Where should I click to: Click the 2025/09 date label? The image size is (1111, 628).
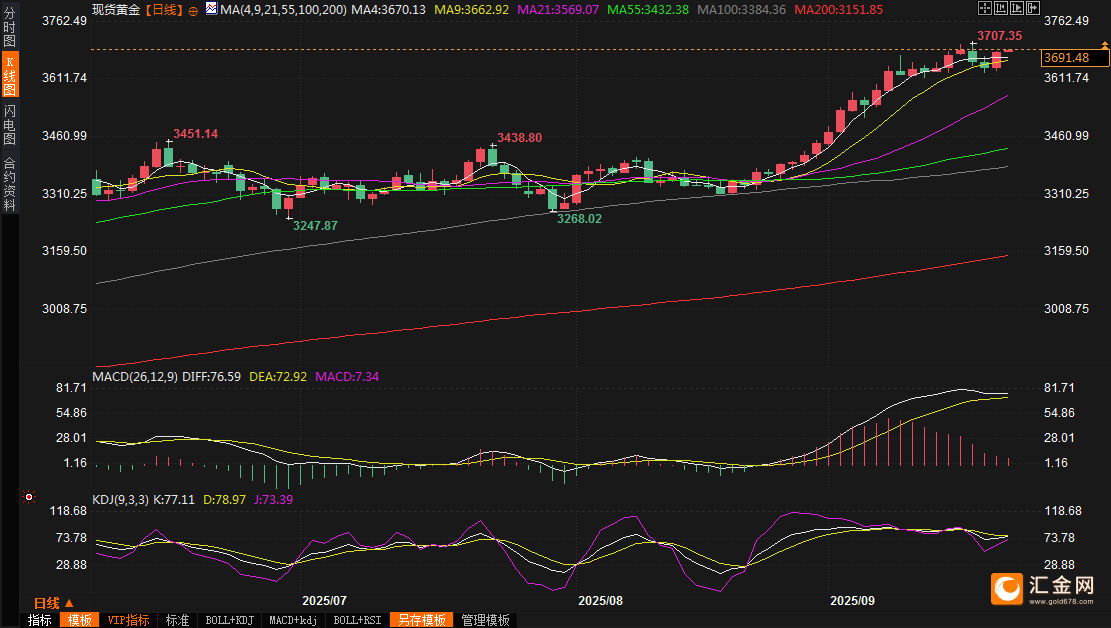point(852,600)
